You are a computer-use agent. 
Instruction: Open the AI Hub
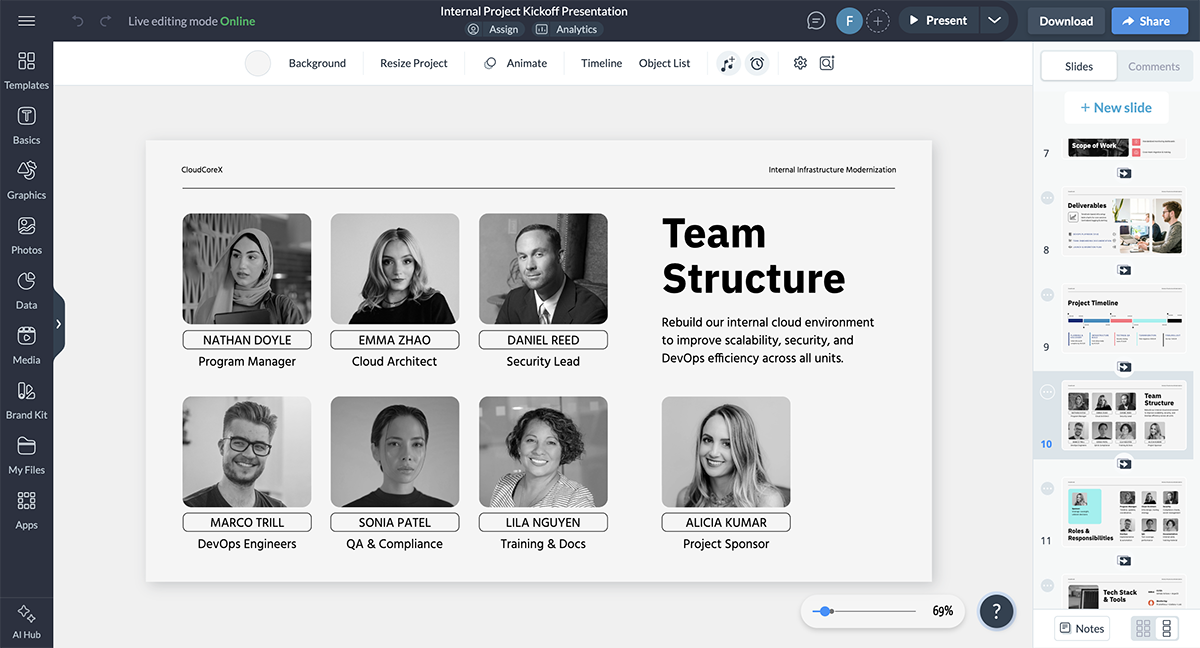(26, 620)
